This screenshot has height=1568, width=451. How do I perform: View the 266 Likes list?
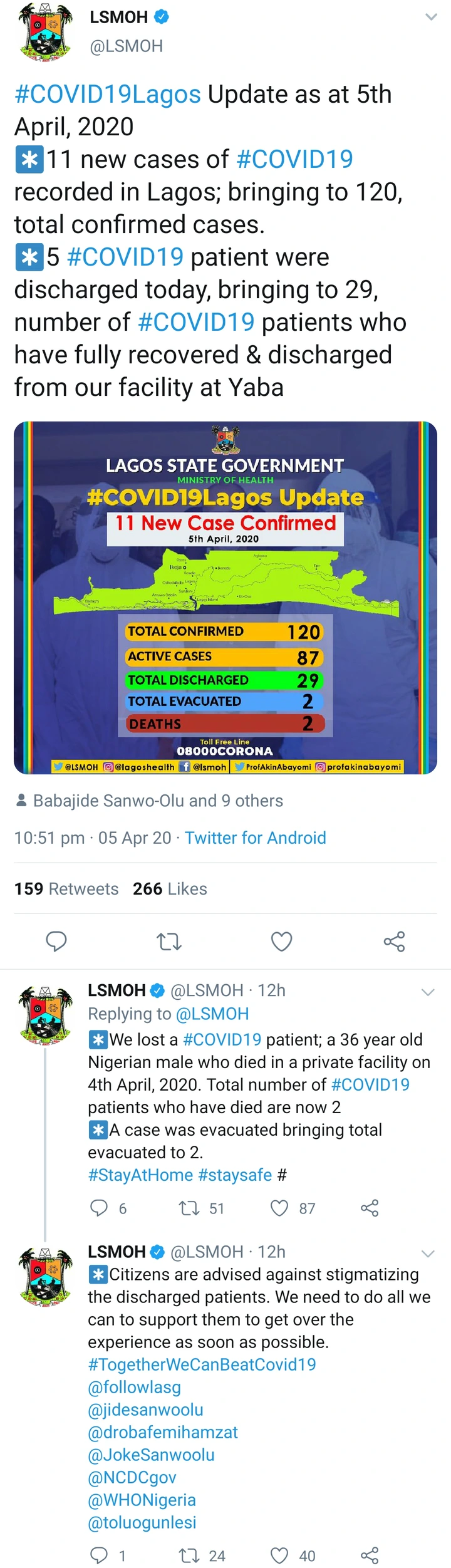(170, 888)
